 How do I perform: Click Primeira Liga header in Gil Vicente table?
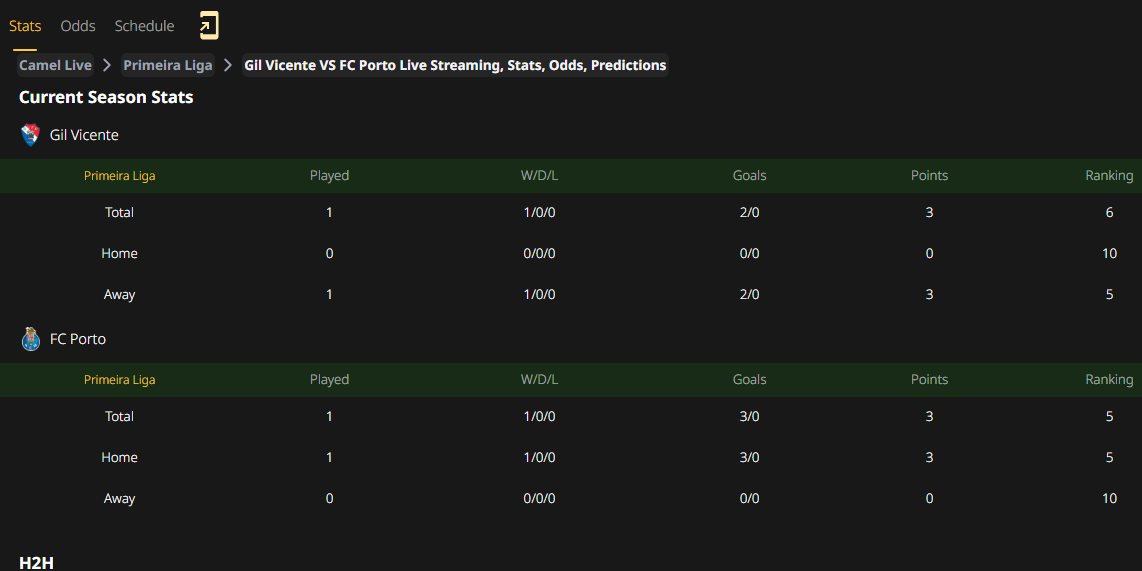click(119, 176)
